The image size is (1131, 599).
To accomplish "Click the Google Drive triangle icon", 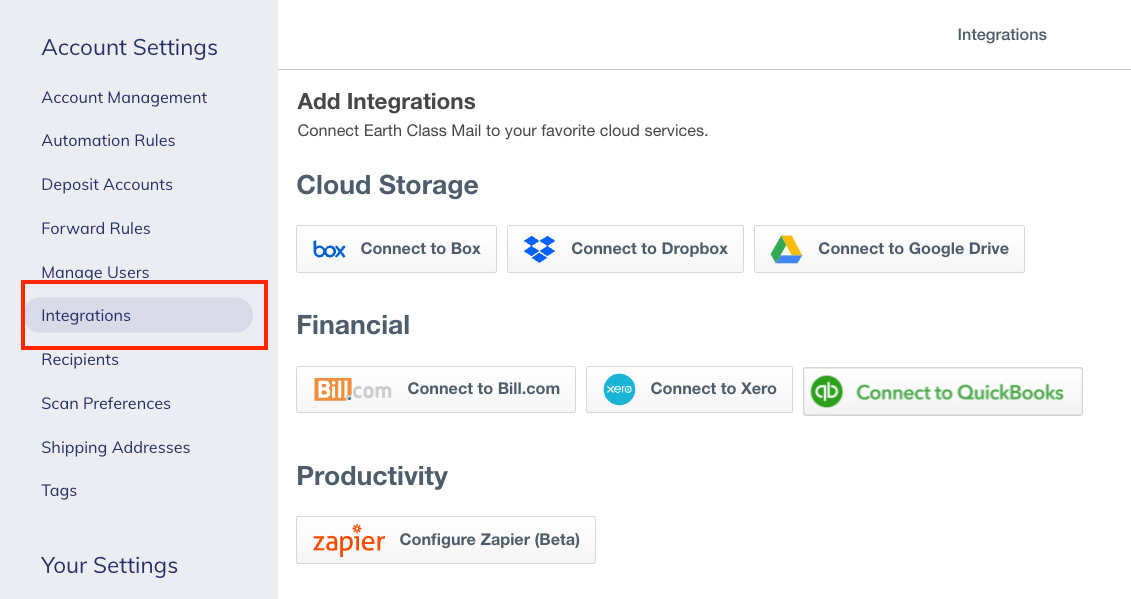I will (786, 249).
